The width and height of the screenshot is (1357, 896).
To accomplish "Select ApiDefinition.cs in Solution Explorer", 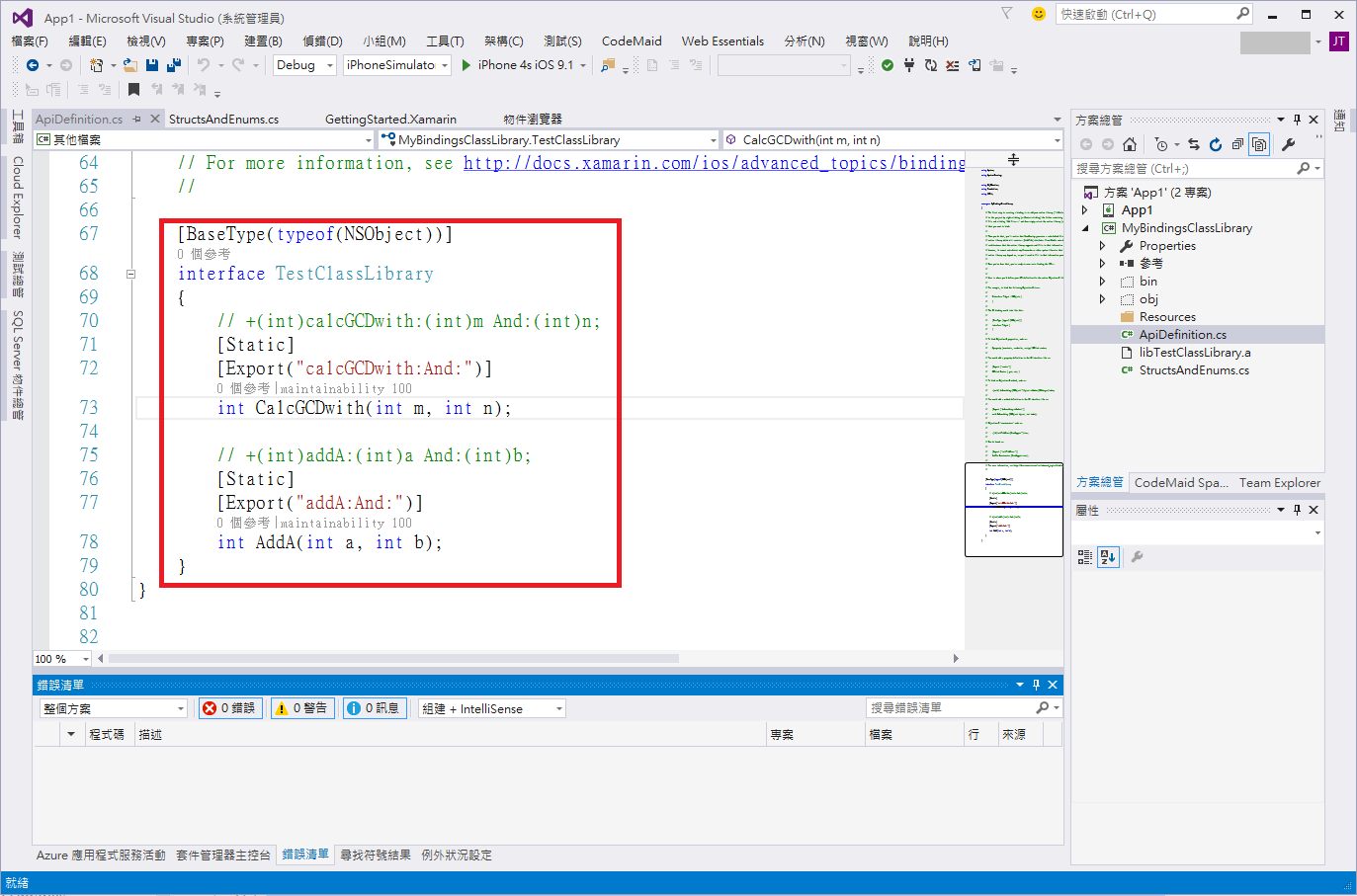I will click(1182, 335).
